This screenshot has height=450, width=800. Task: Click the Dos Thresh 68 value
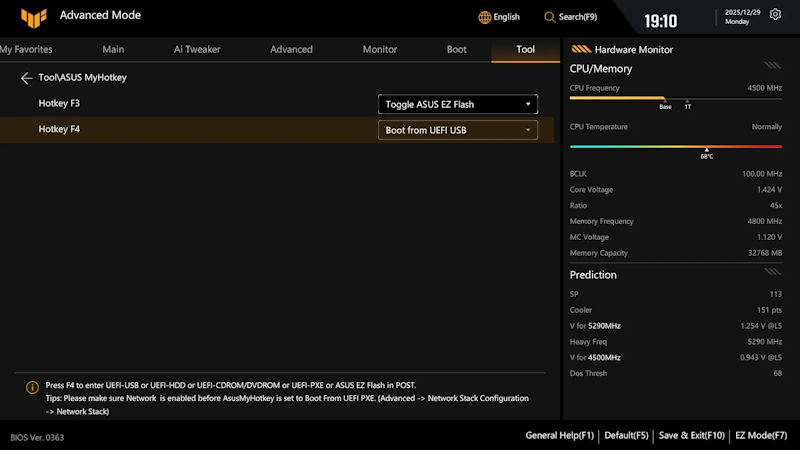[778, 373]
